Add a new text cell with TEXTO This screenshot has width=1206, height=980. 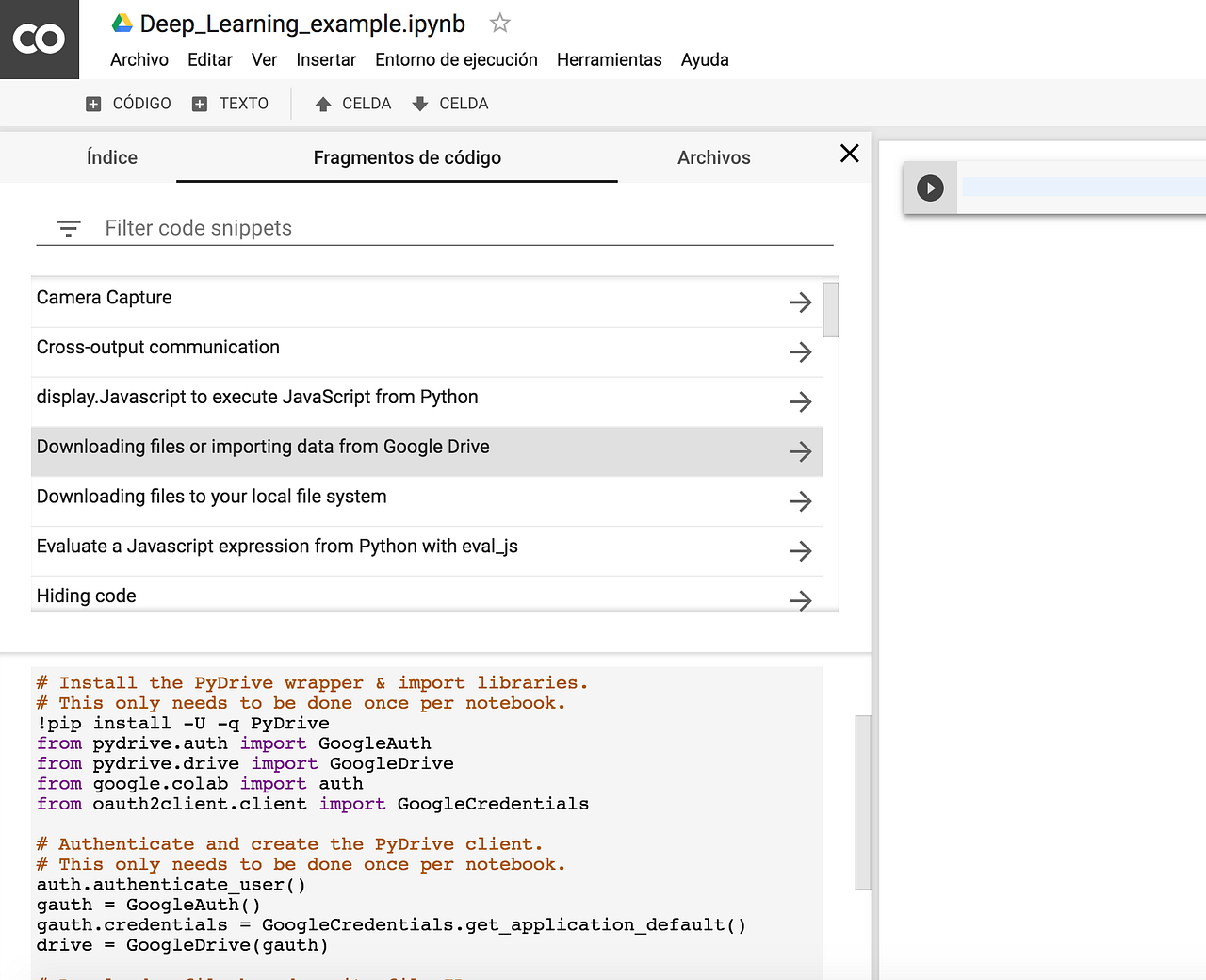(x=231, y=103)
